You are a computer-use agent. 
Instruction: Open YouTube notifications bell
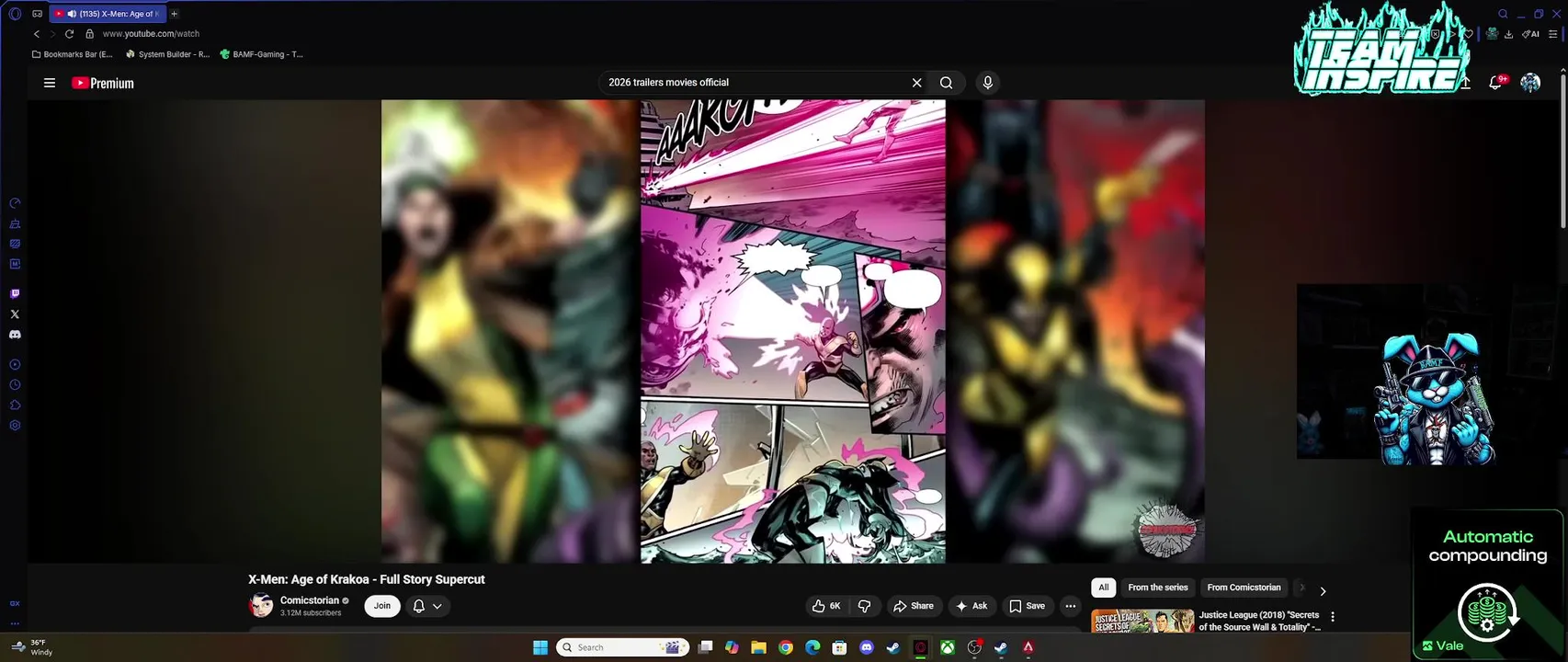click(1495, 83)
